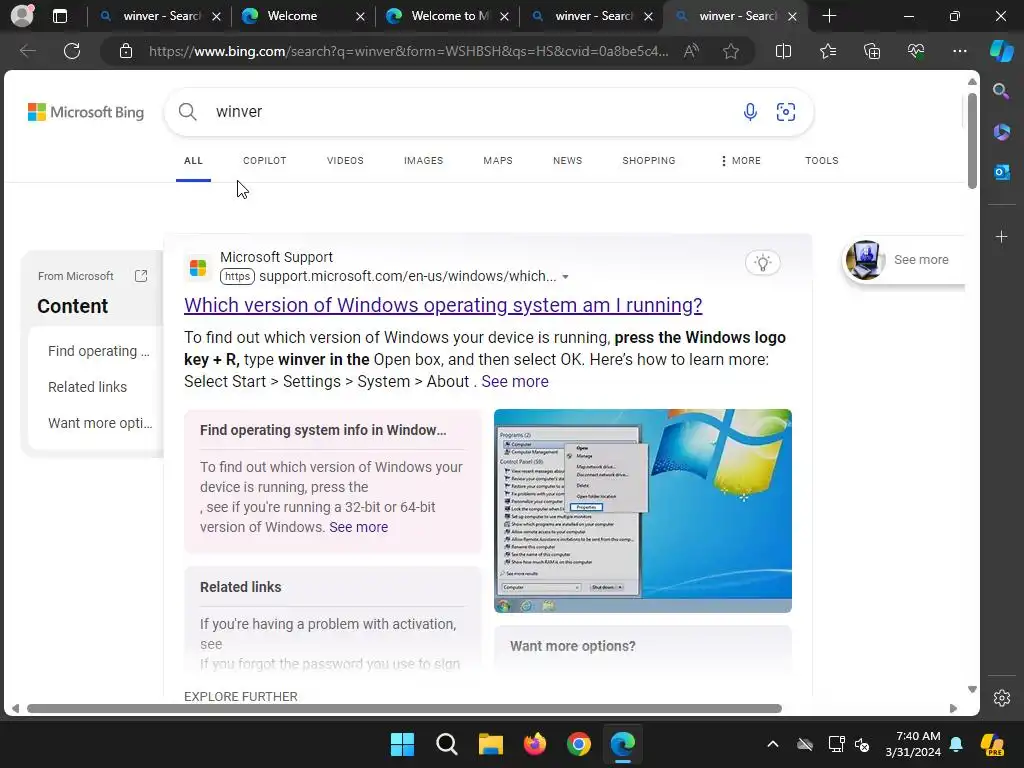The image size is (1024, 768).
Task: Open taskbar Search
Action: [x=447, y=744]
